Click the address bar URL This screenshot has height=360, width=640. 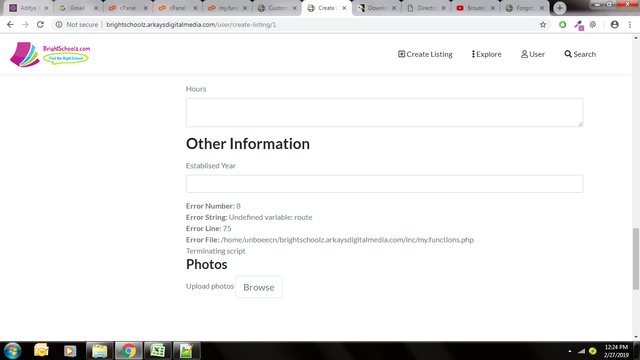[x=191, y=24]
